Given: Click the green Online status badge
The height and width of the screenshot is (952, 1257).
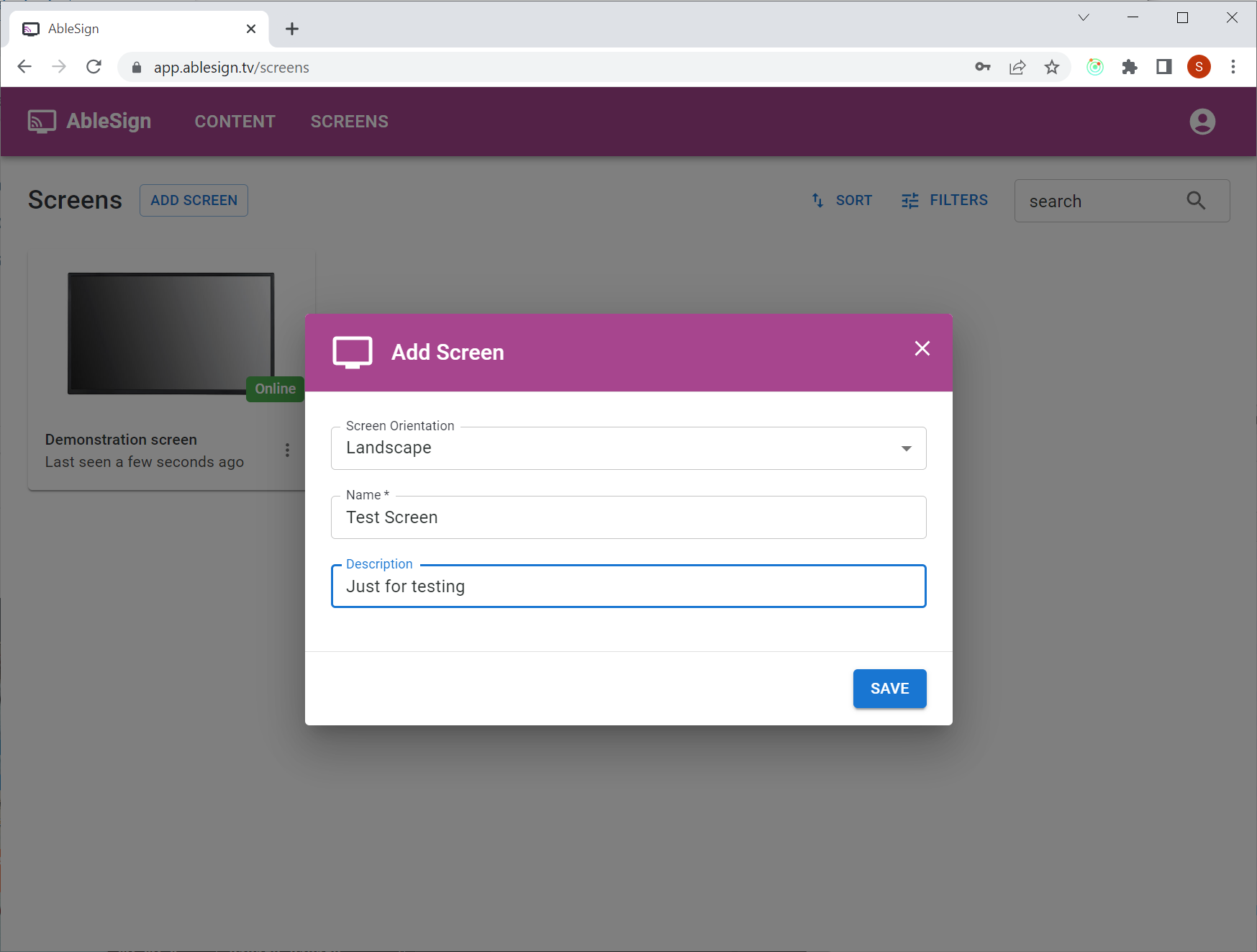Looking at the screenshot, I should (x=275, y=389).
